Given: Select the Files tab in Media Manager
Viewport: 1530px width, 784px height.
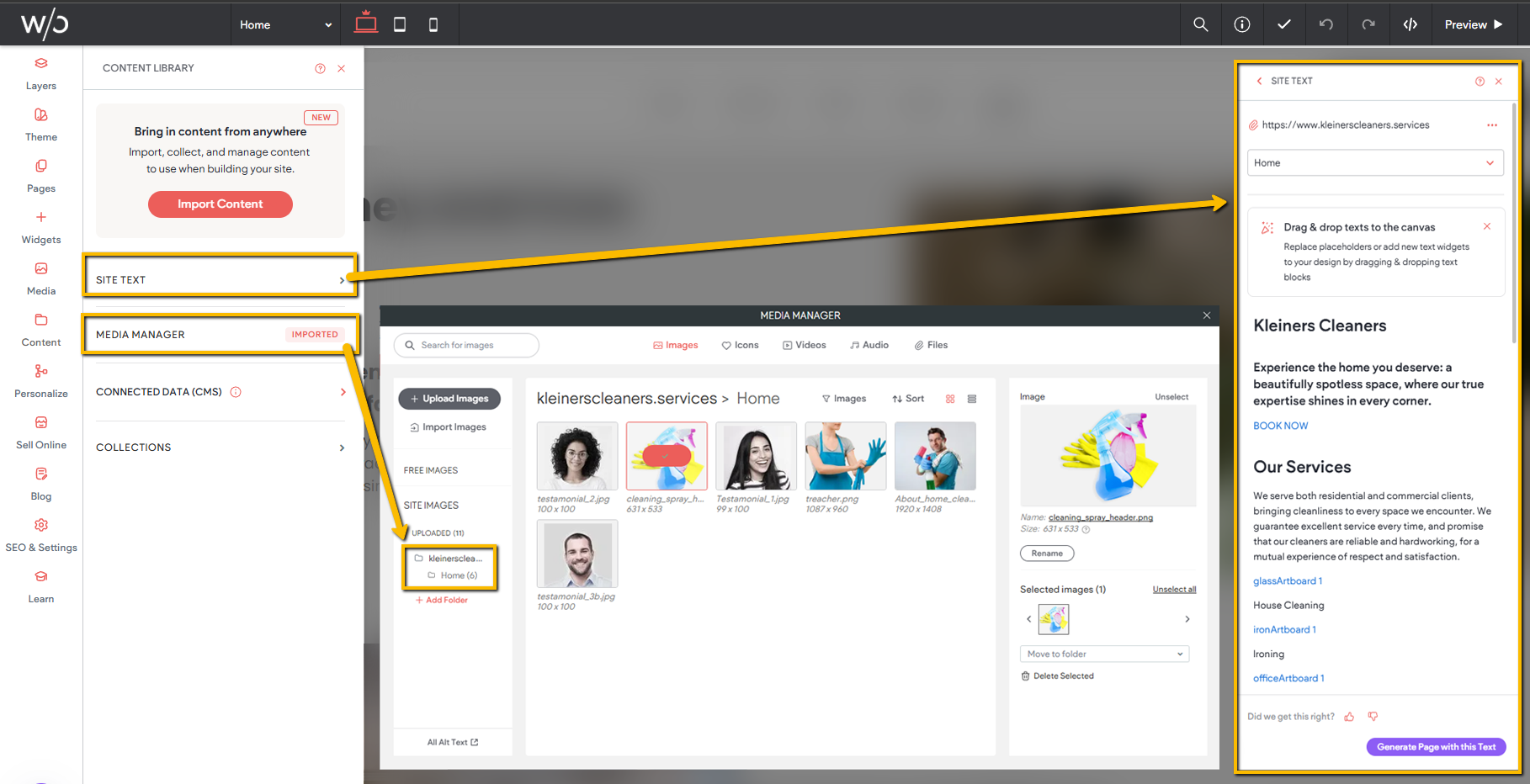Looking at the screenshot, I should click(x=931, y=345).
